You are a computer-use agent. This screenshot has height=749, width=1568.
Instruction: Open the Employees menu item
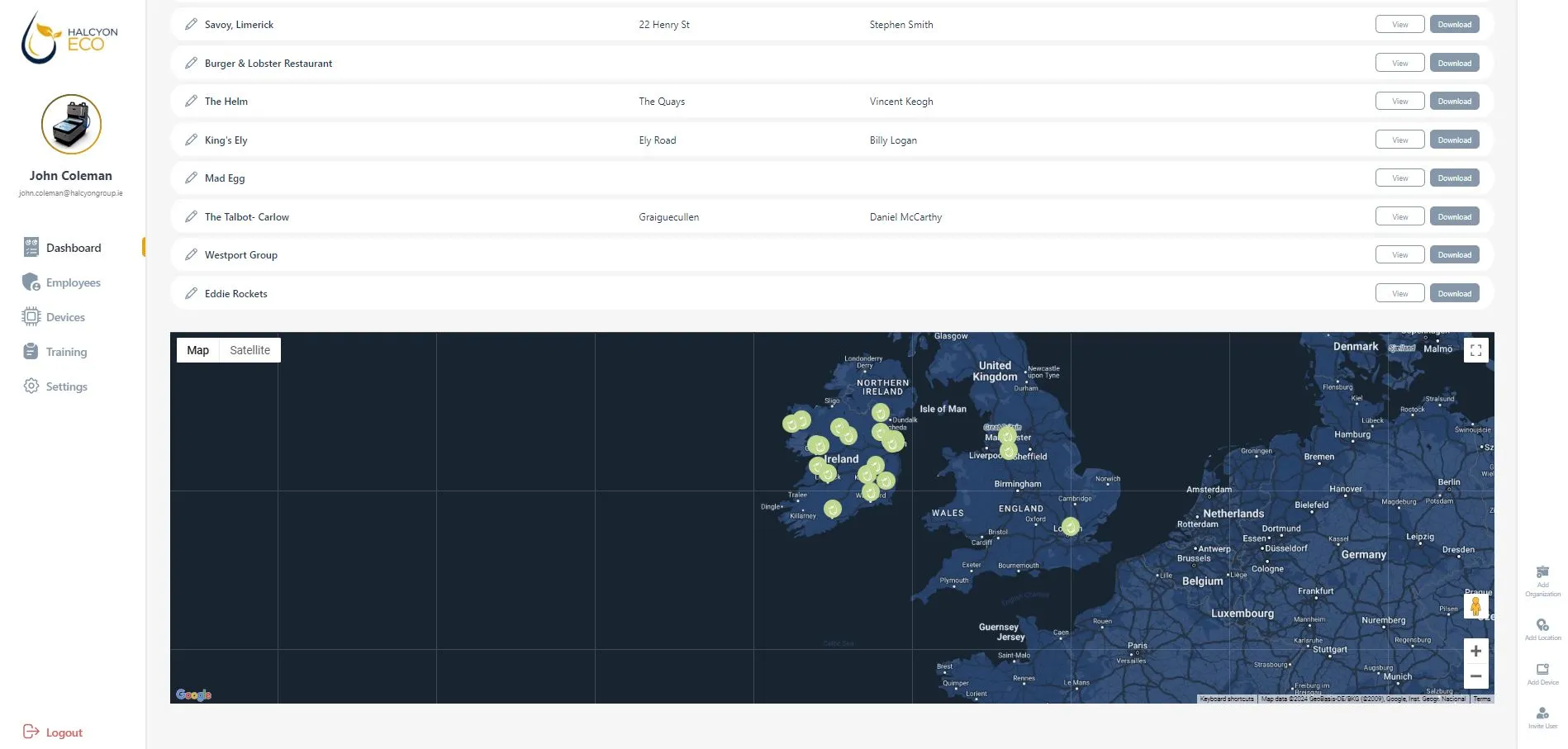(73, 282)
